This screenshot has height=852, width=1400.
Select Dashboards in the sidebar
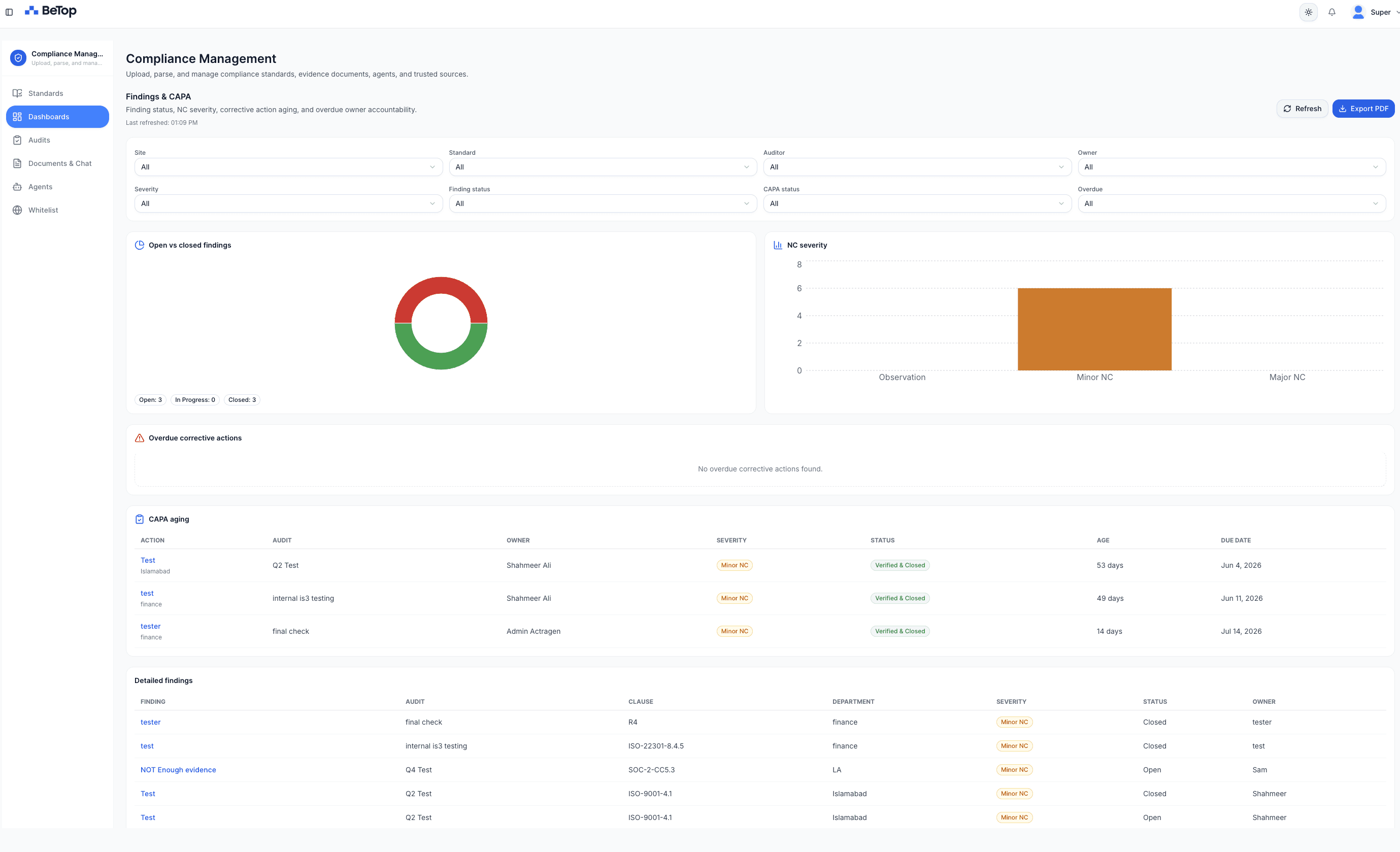[x=57, y=116]
